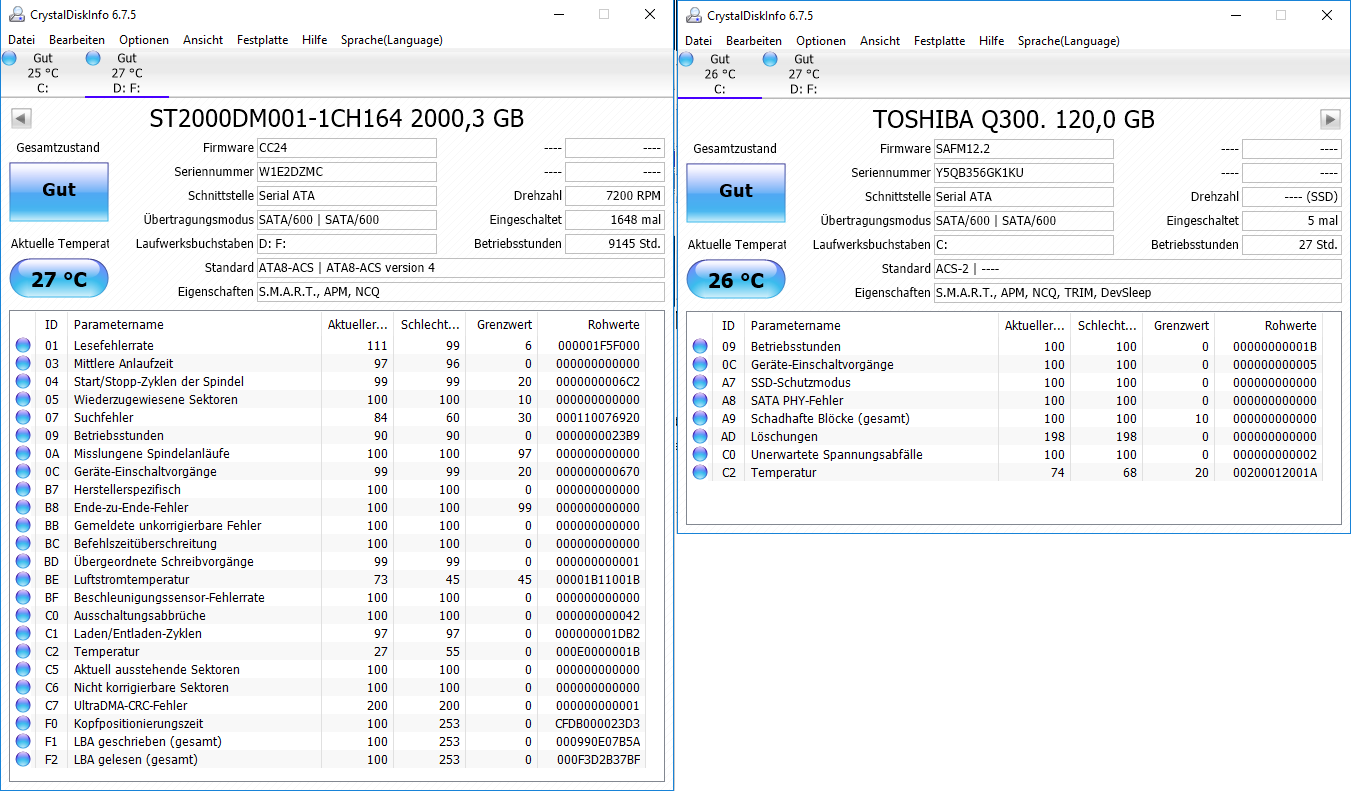The width and height of the screenshot is (1369, 791).
Task: Click CrystalDiskInfo app icon in left window title bar
Action: tap(15, 15)
